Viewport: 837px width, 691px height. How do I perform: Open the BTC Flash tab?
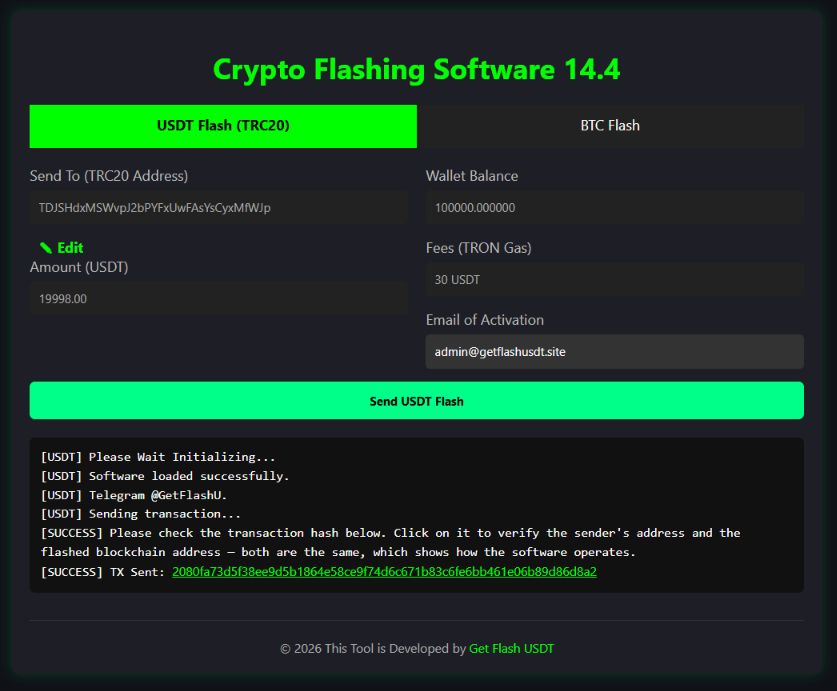[x=610, y=126]
